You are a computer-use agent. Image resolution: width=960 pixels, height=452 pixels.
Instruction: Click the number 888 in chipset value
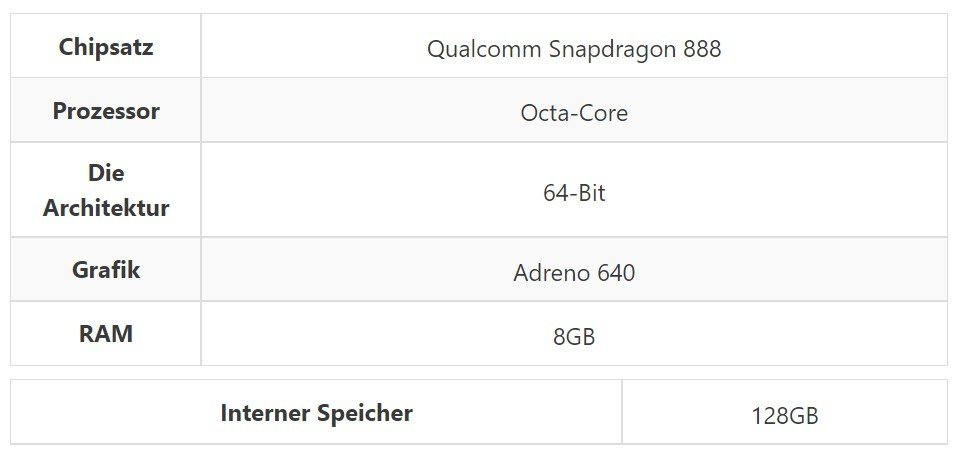(702, 49)
